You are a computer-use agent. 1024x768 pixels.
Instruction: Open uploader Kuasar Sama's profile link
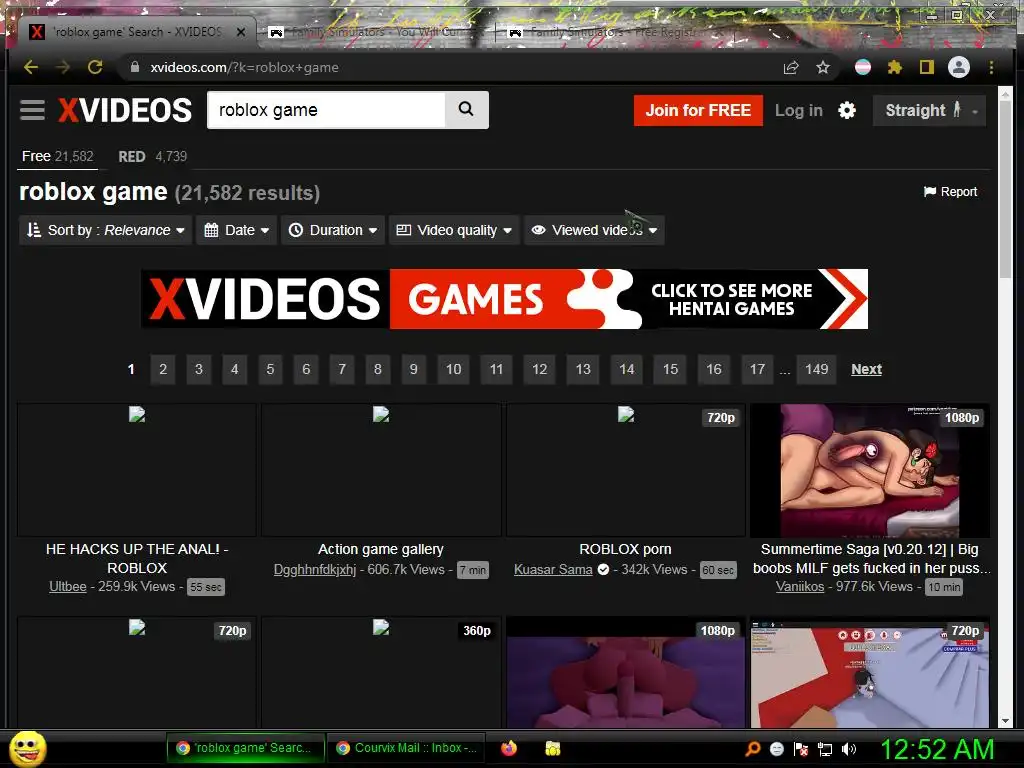(x=553, y=569)
